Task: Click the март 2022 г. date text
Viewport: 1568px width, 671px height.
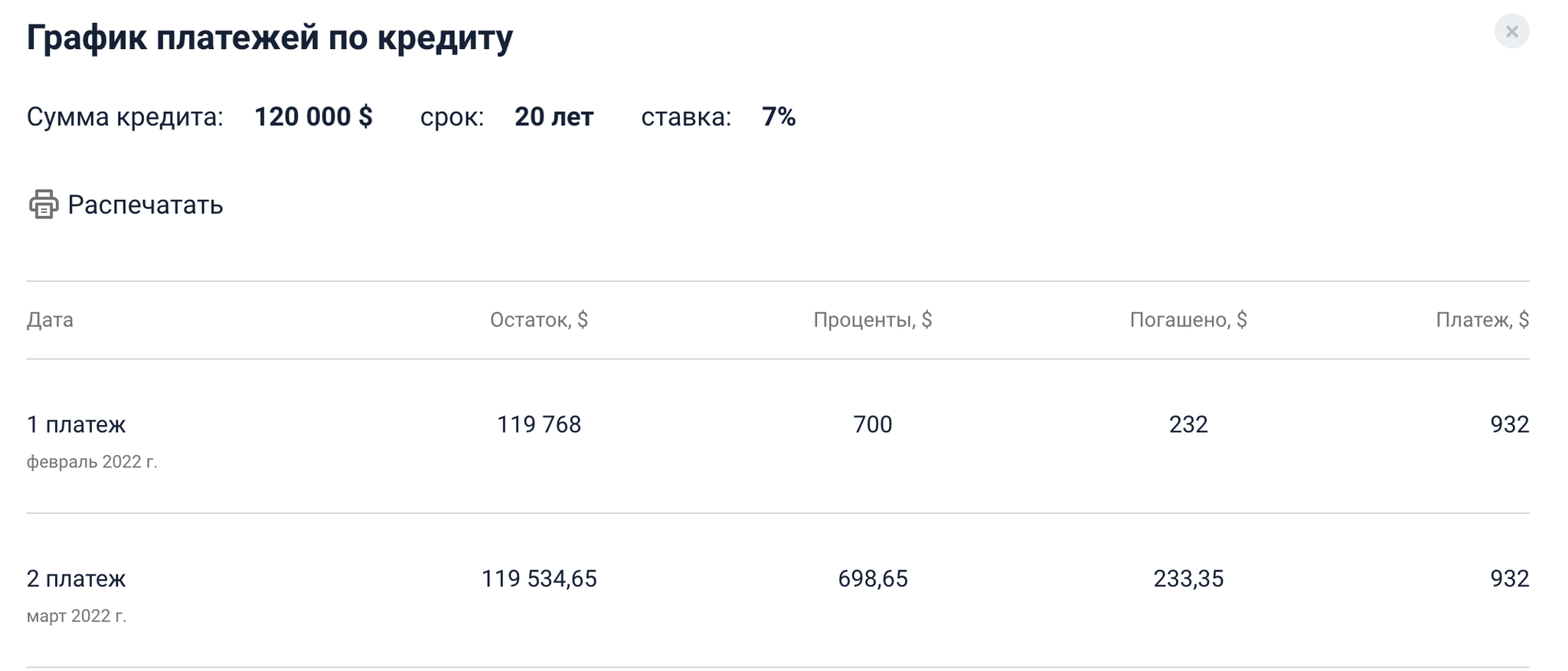Action: click(x=77, y=616)
